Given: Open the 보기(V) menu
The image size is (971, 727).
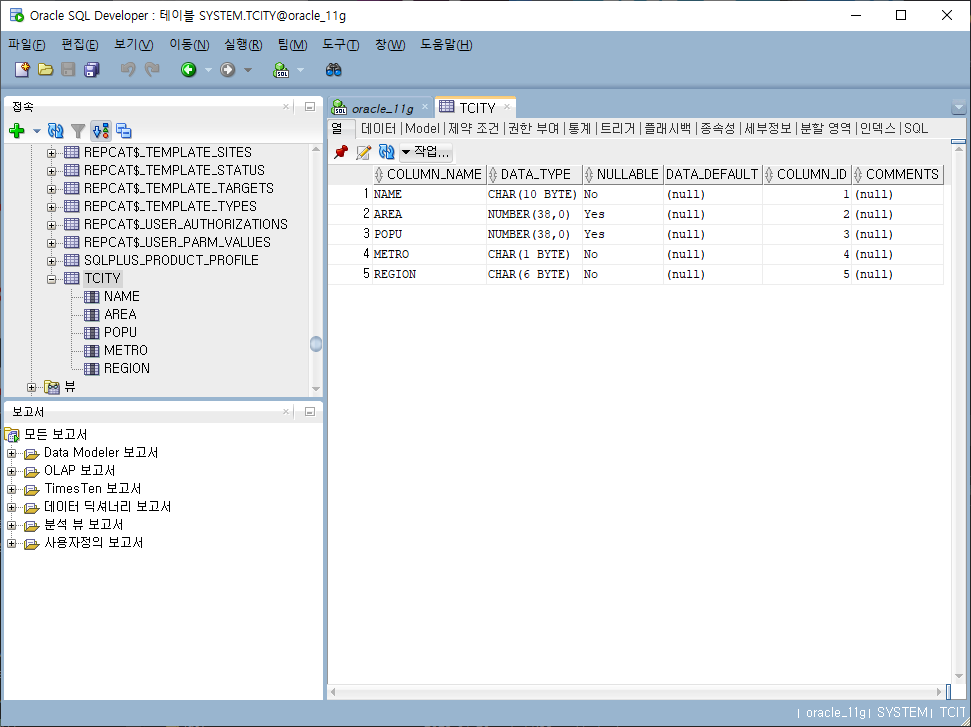Looking at the screenshot, I should coord(133,45).
